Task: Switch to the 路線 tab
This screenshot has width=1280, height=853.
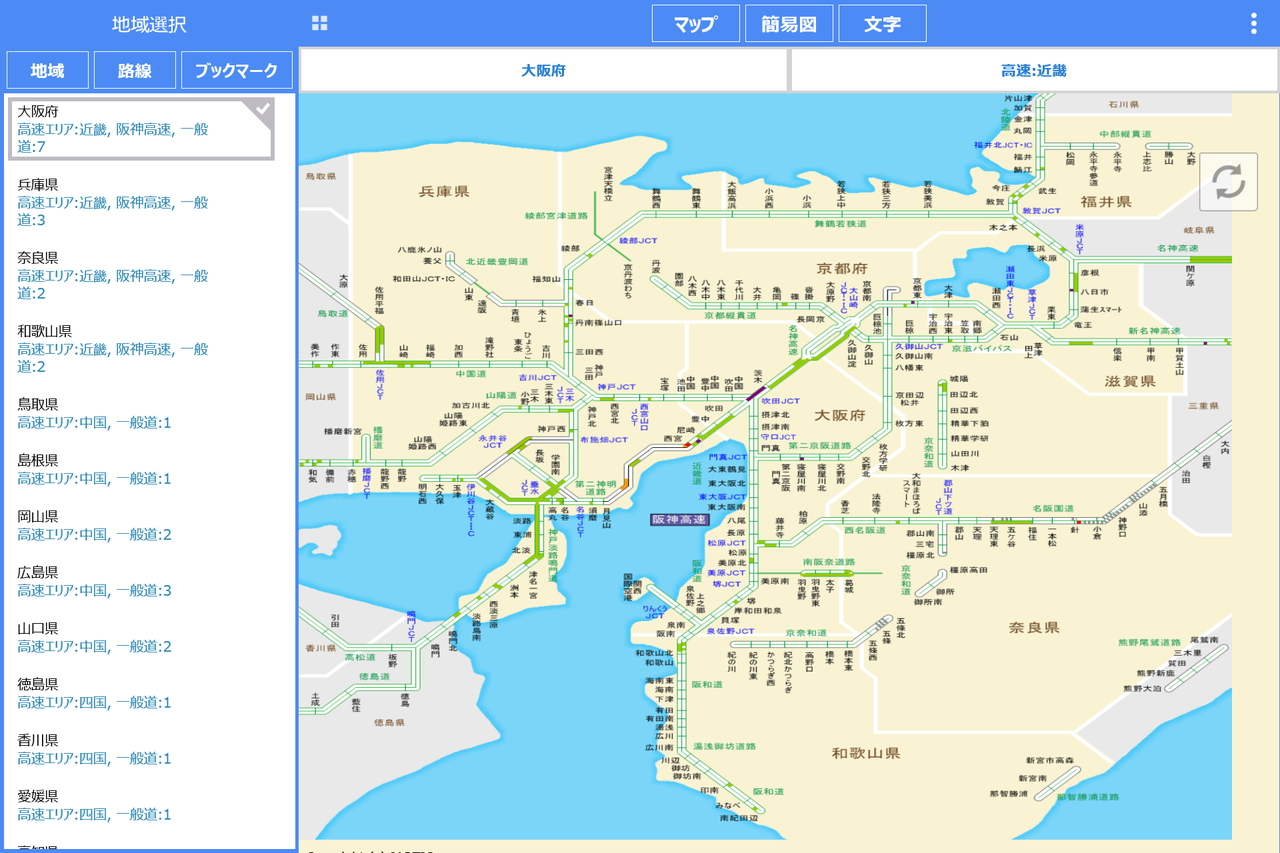Action: 134,70
